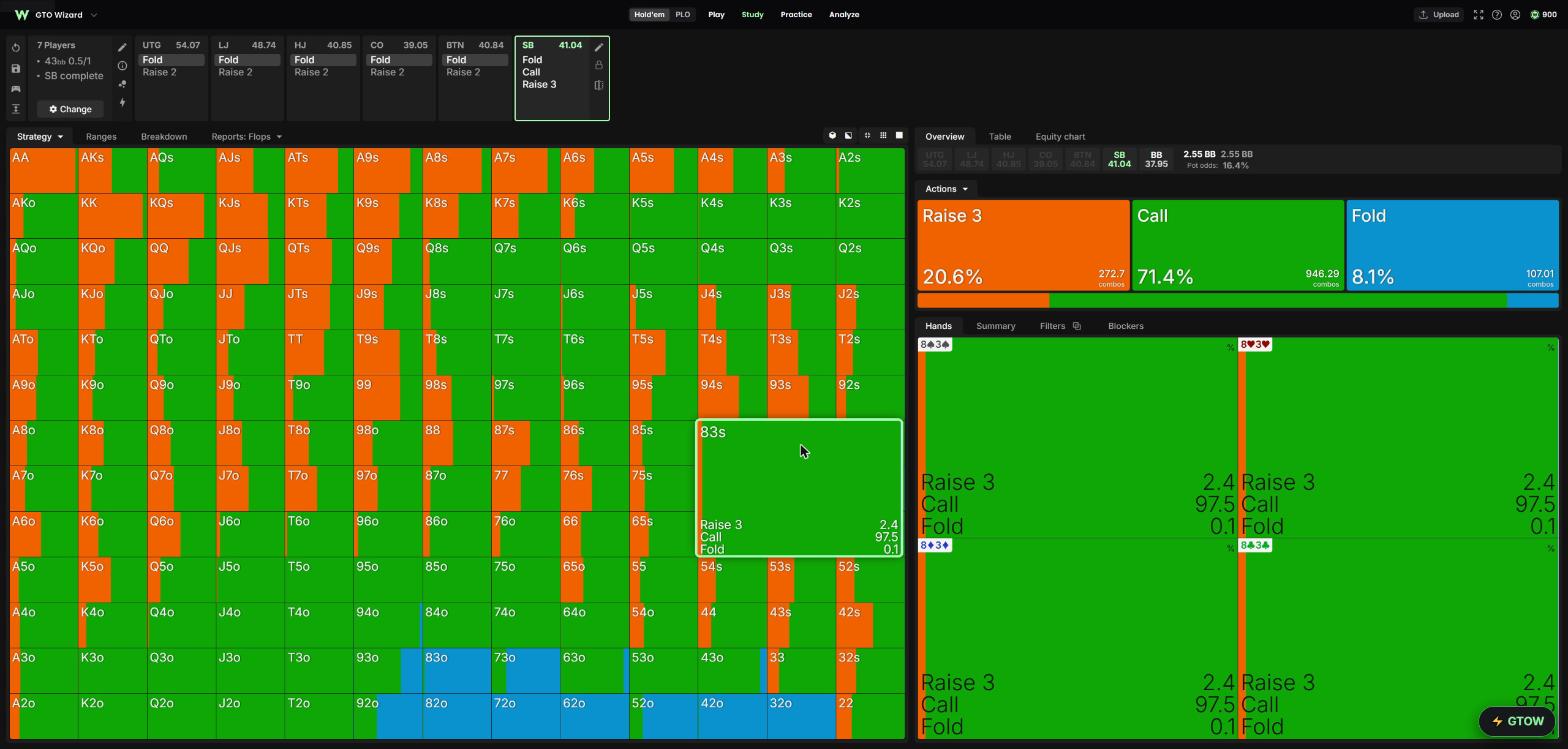The height and width of the screenshot is (749, 1568).
Task: Click the reset arrow icon in left sidebar
Action: pyautogui.click(x=15, y=48)
